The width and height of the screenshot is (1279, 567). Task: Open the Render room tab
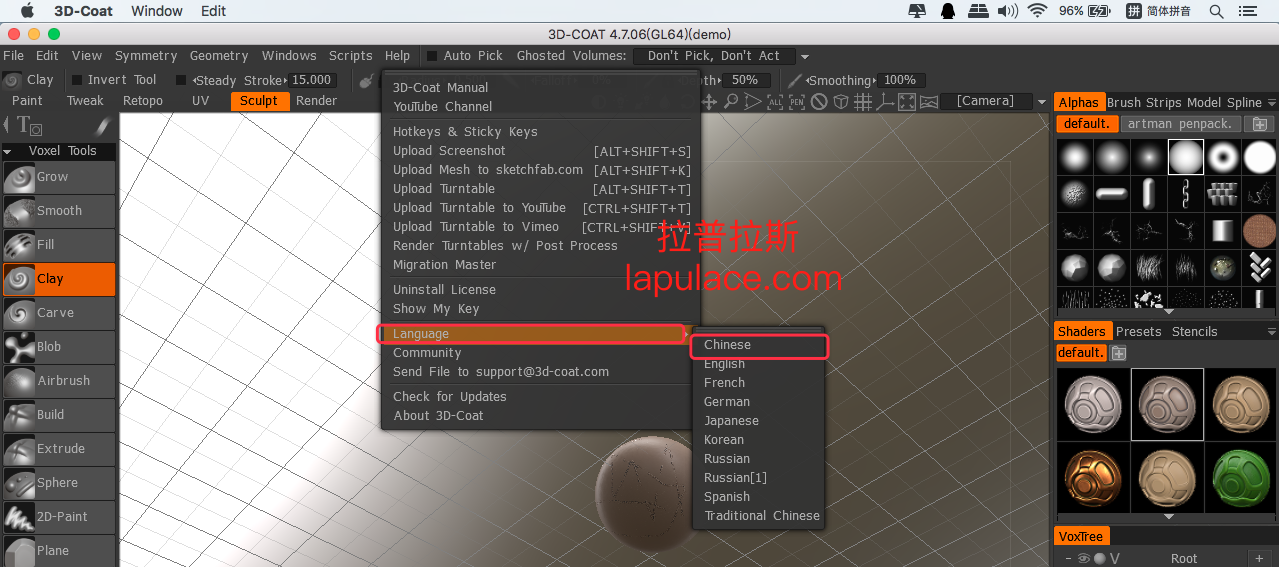317,101
